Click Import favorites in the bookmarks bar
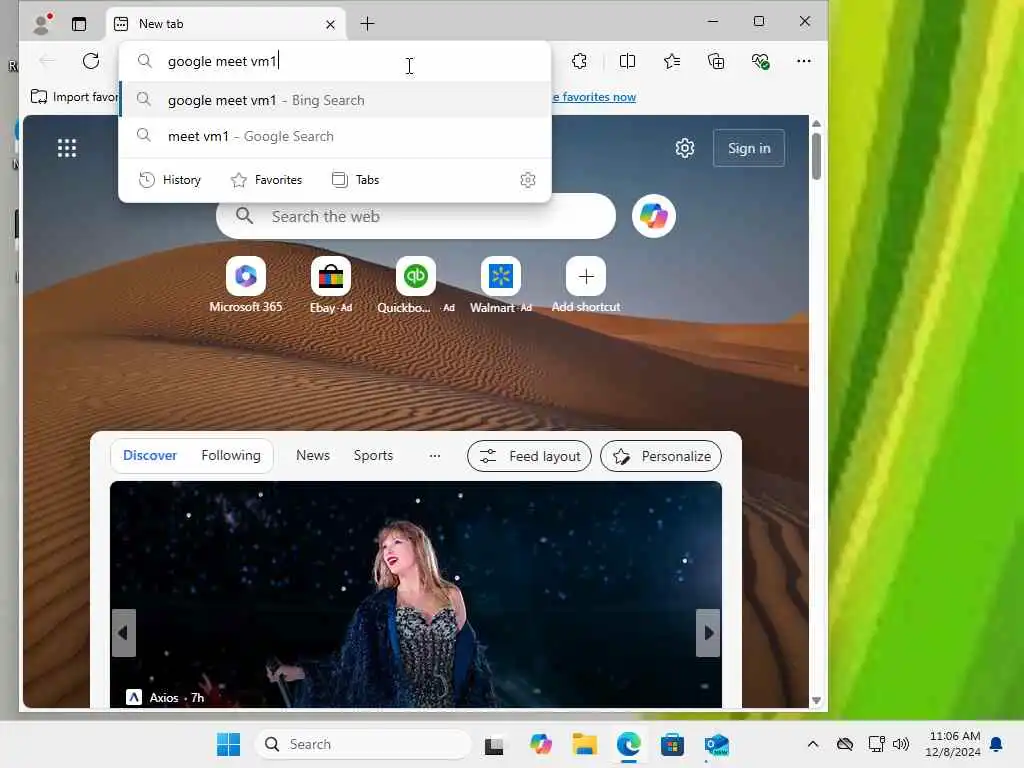The width and height of the screenshot is (1024, 768). click(74, 97)
